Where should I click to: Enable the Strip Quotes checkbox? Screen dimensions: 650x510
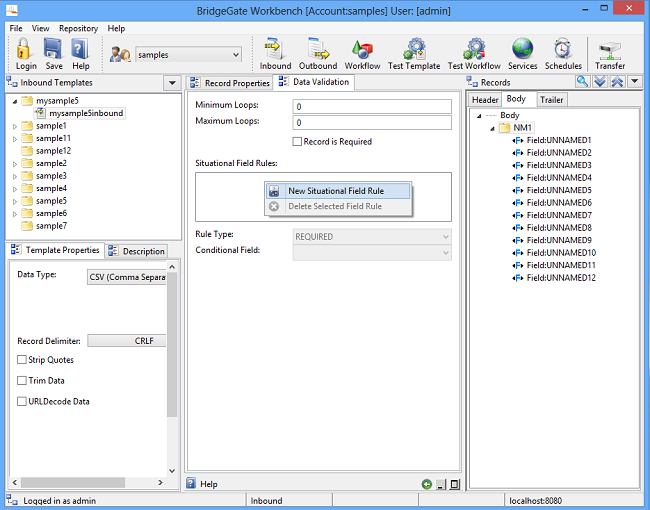[22, 359]
